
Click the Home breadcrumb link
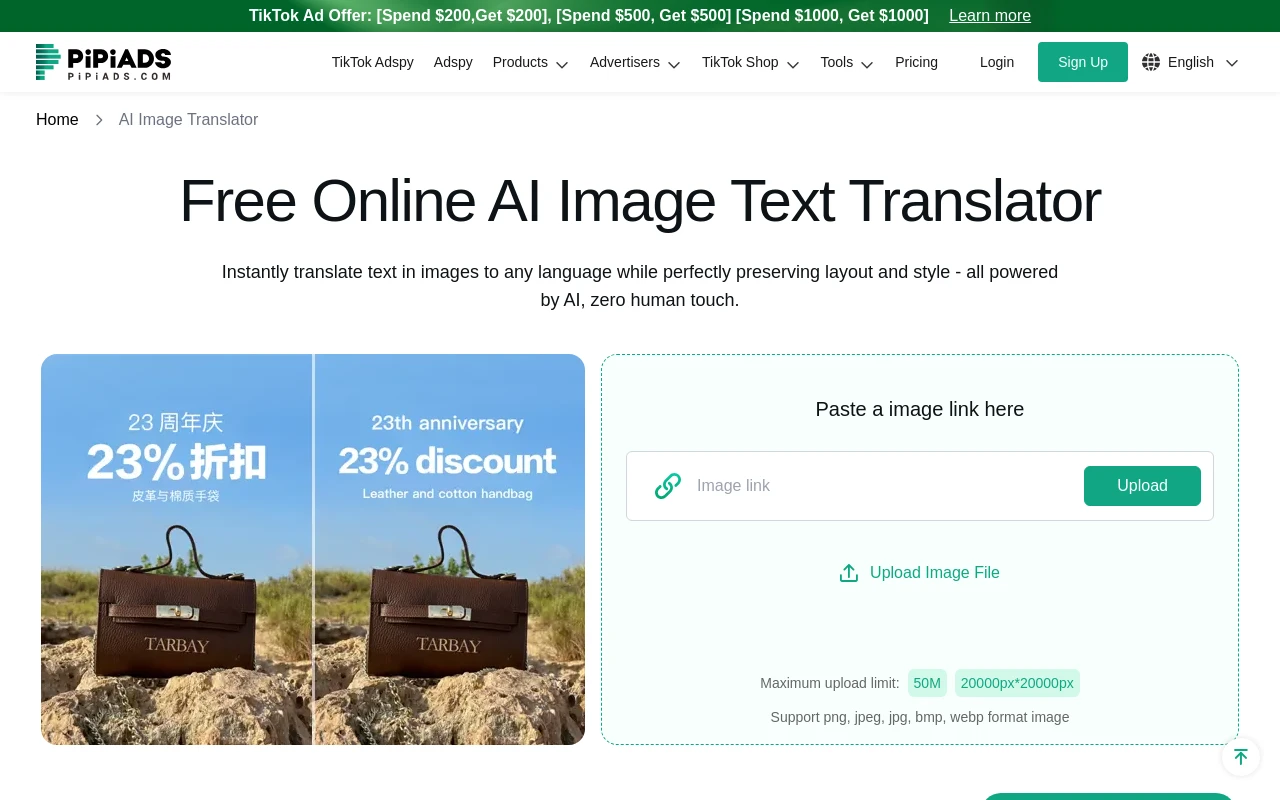(57, 119)
